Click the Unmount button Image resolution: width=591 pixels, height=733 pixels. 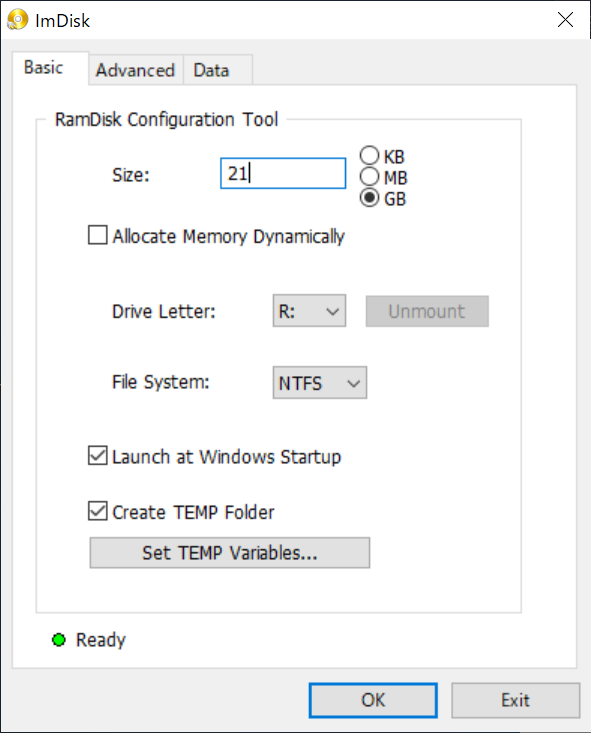pos(427,311)
